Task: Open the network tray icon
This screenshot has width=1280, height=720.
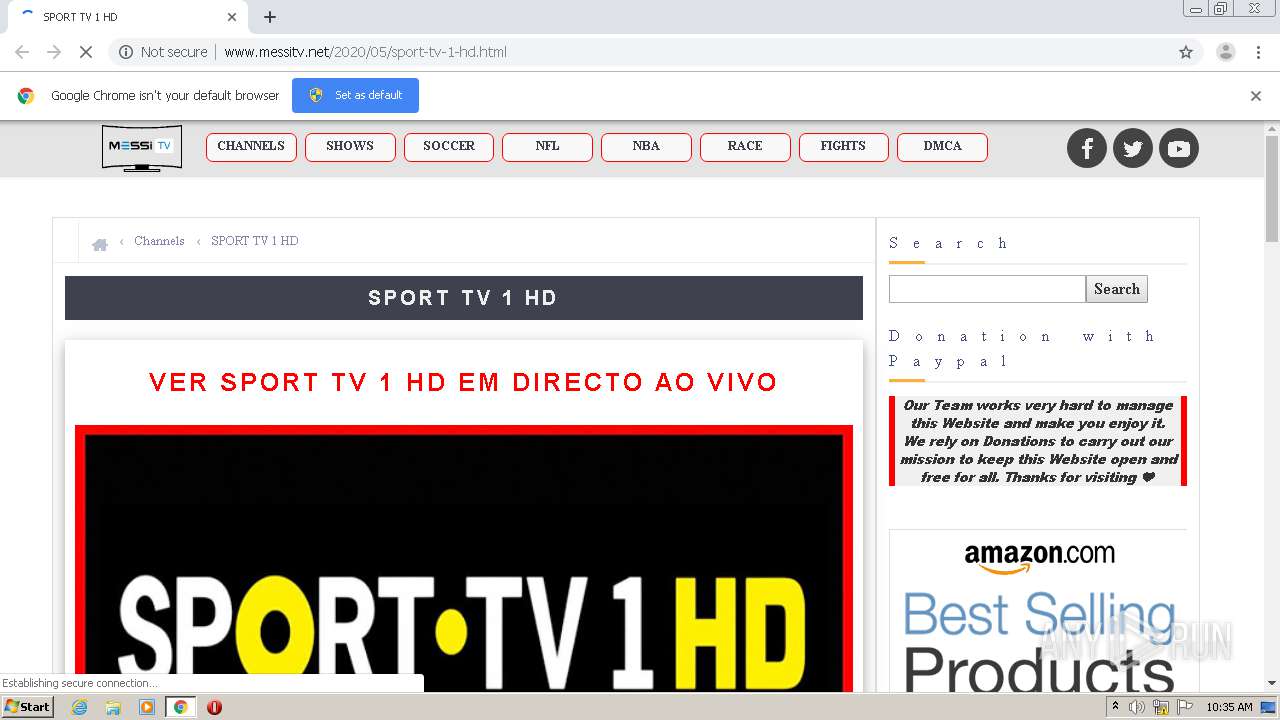Action: tap(1161, 707)
